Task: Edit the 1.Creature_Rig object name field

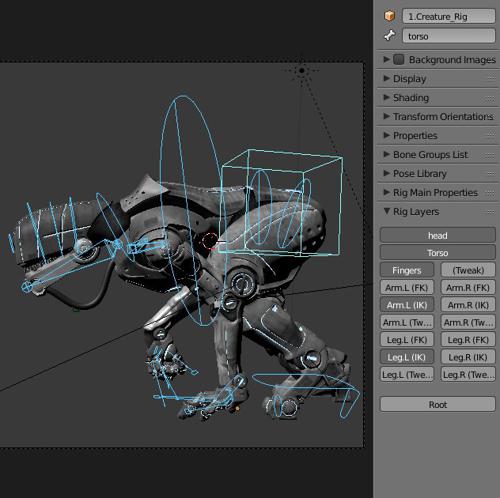Action: (449, 16)
